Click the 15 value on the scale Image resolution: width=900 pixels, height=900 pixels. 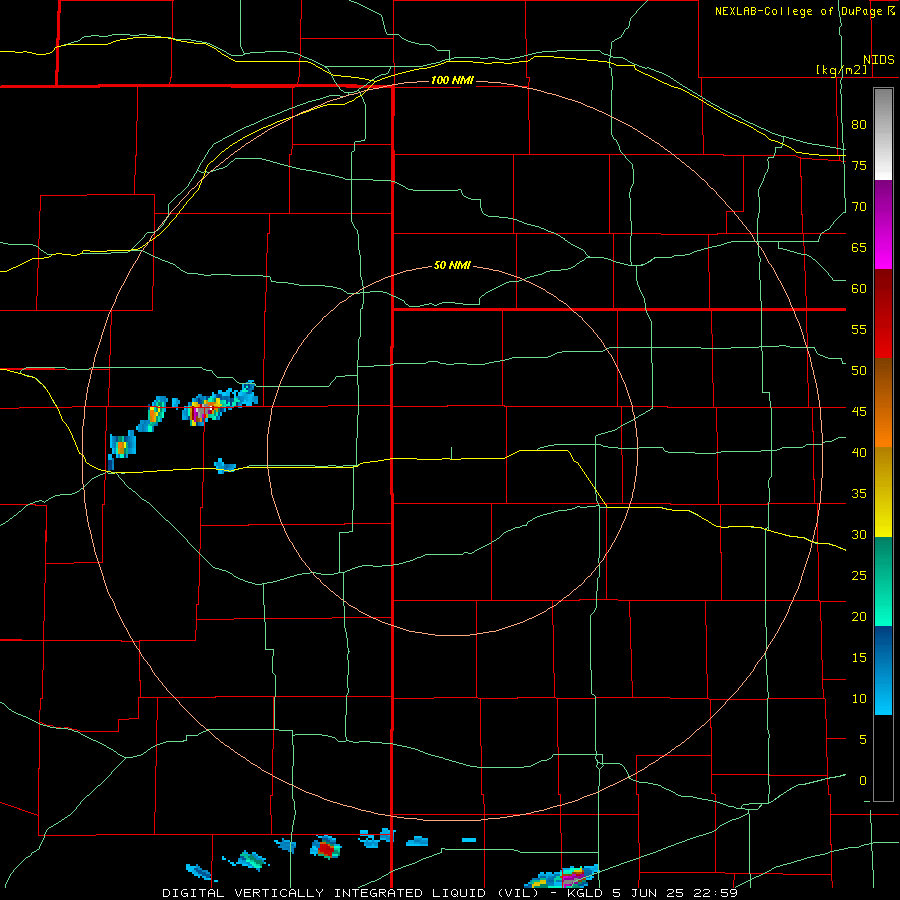[859, 658]
